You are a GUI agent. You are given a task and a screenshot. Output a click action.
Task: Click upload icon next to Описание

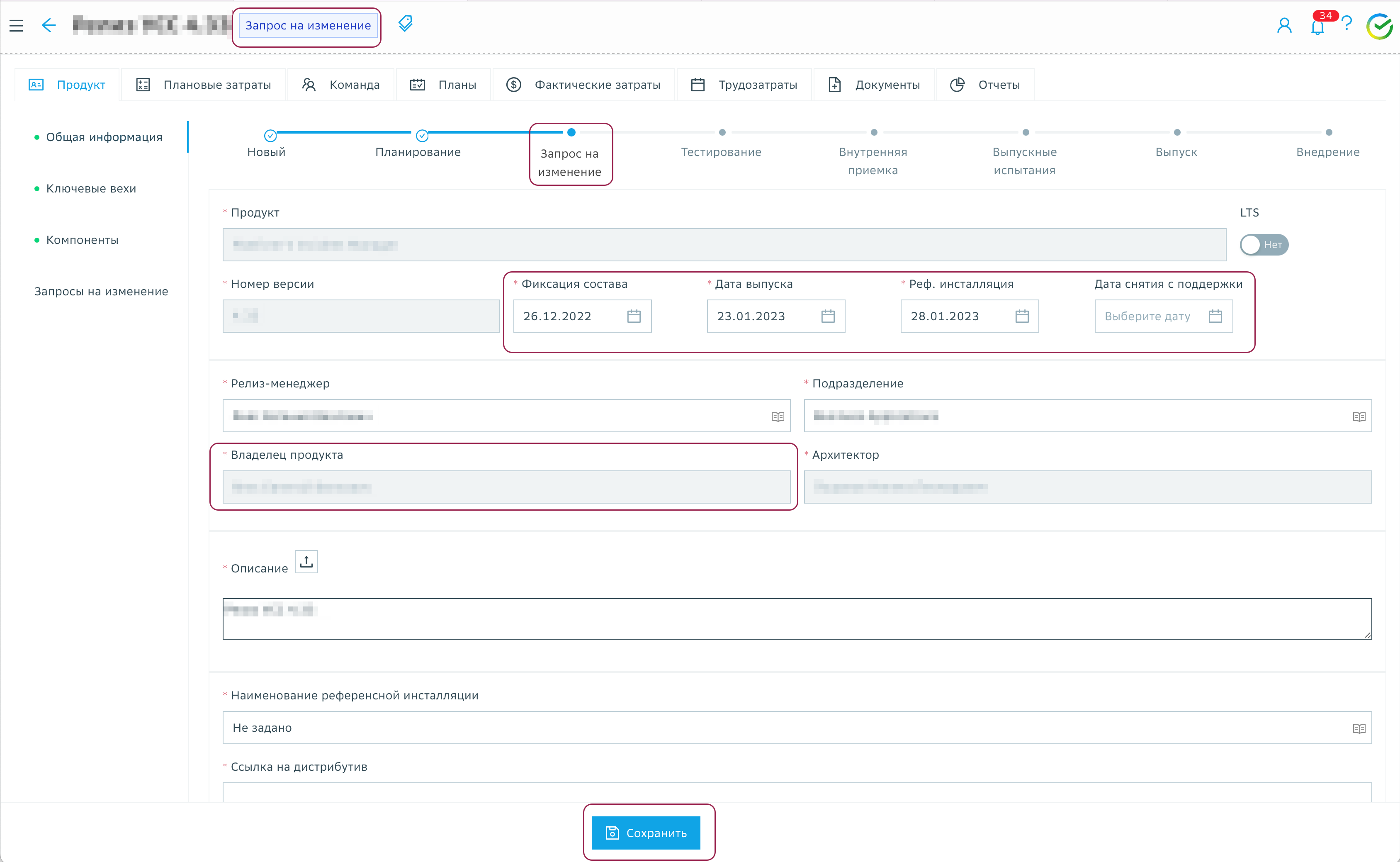tap(306, 562)
